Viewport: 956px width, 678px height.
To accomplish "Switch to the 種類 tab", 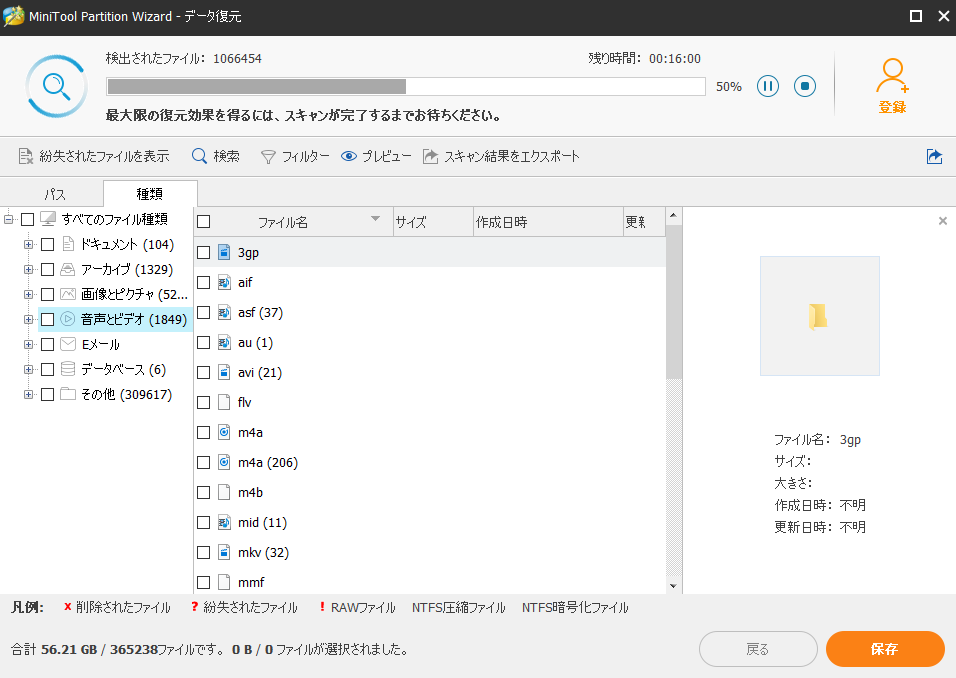I will point(150,194).
